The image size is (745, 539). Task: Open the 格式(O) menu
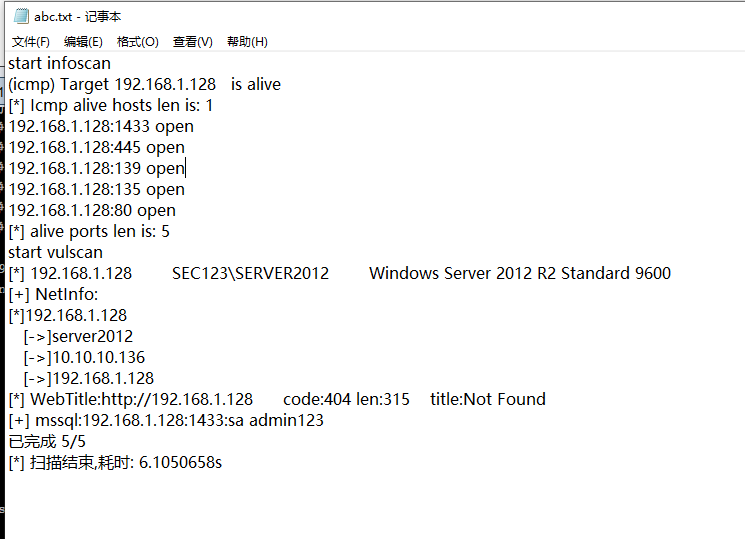[x=138, y=42]
